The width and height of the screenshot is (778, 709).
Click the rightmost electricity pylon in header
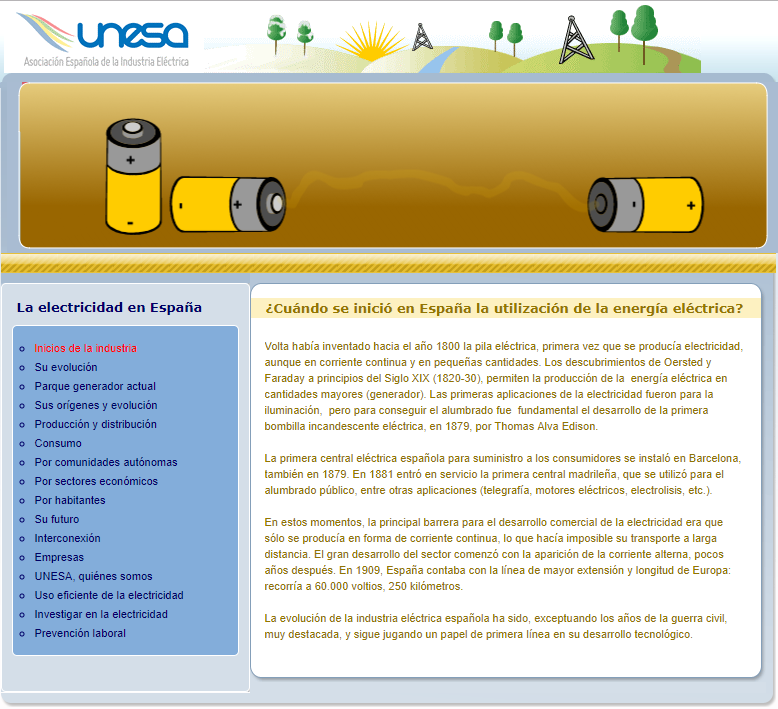575,38
